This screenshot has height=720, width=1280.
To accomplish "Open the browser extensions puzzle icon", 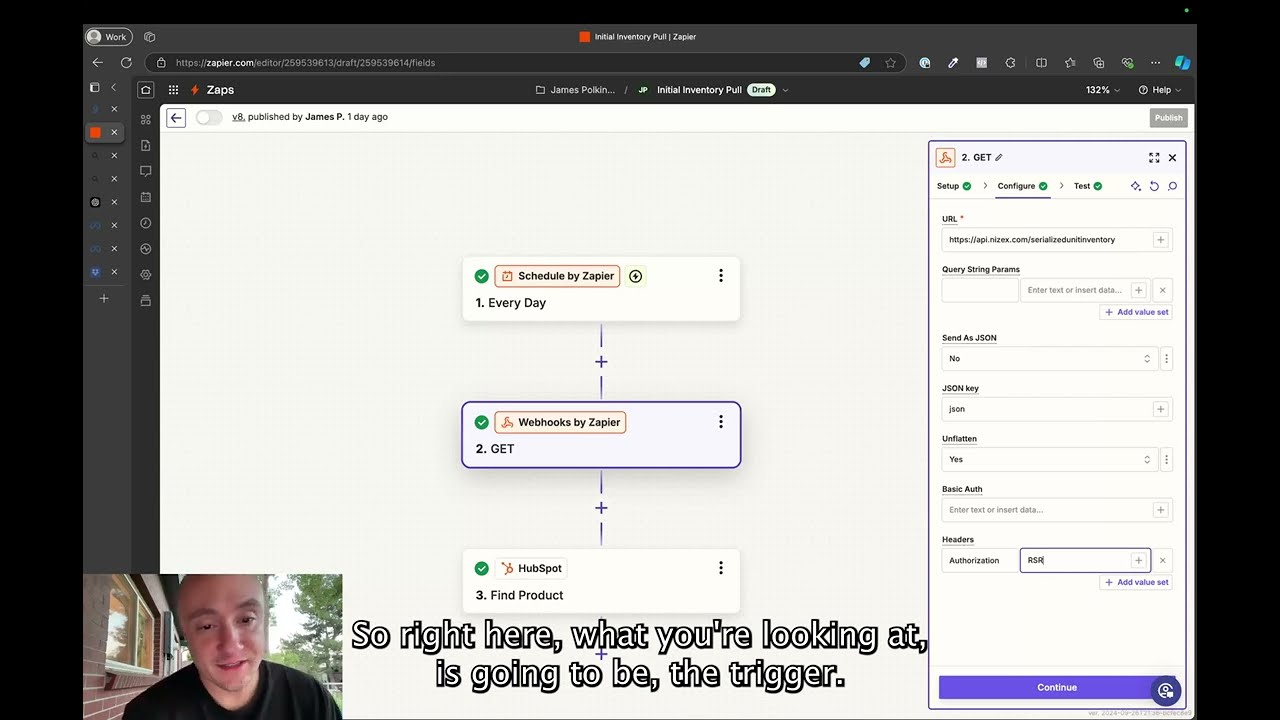I will coord(1010,62).
